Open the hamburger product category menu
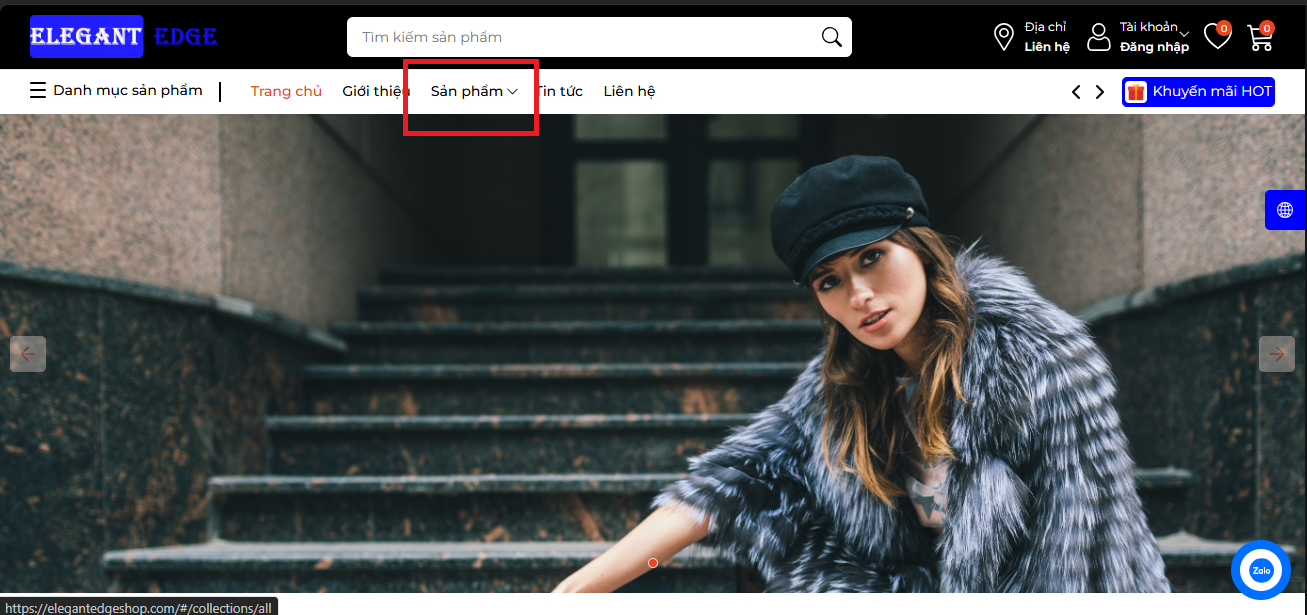The height and width of the screenshot is (615, 1307). tap(38, 91)
